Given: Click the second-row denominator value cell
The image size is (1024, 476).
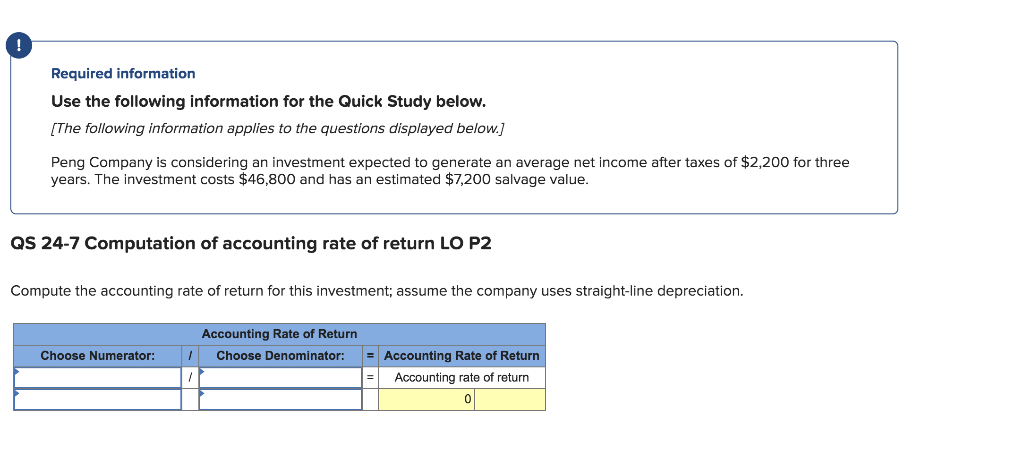Looking at the screenshot, I should (x=280, y=399).
